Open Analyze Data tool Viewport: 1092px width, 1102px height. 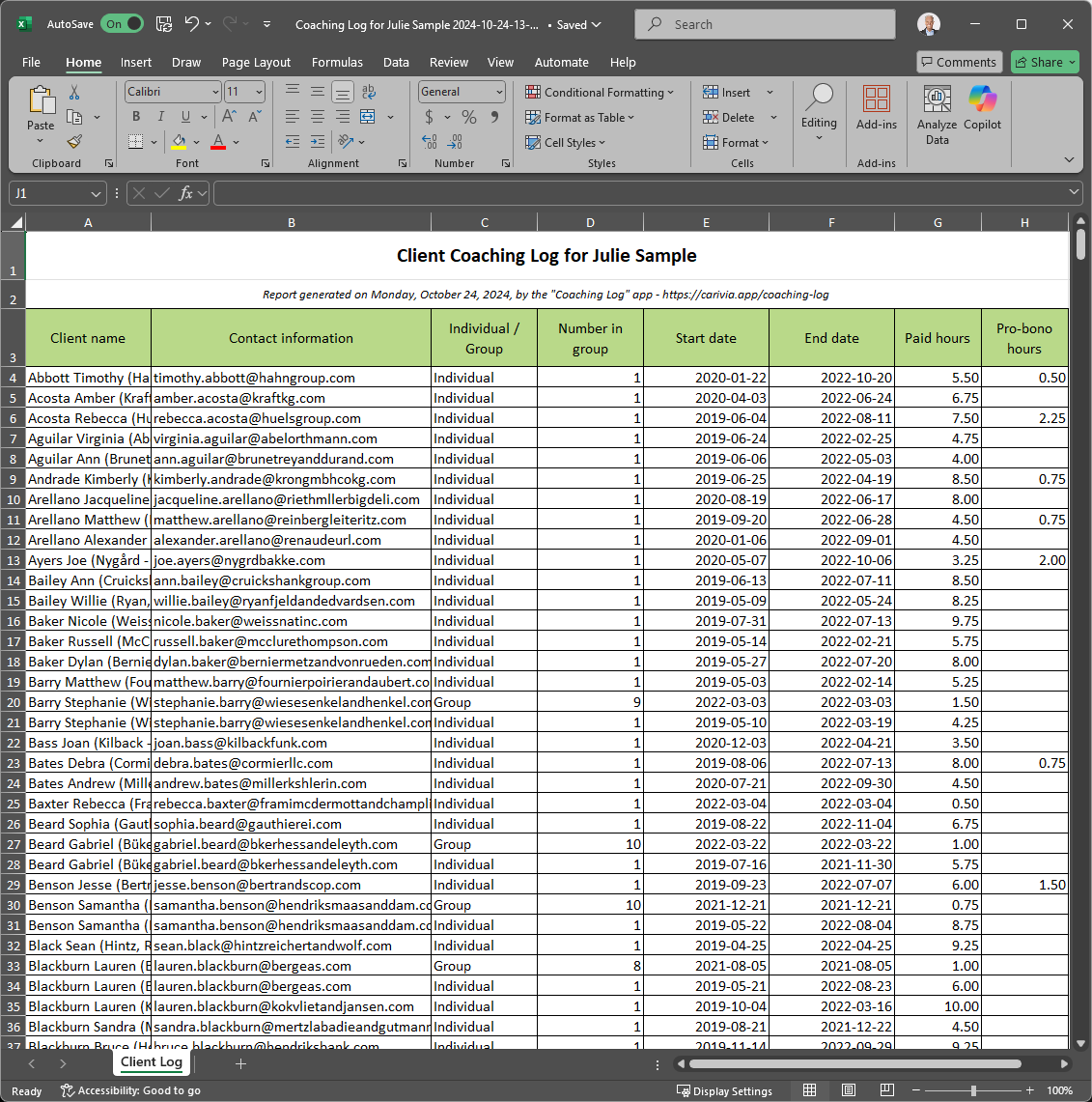(x=937, y=115)
